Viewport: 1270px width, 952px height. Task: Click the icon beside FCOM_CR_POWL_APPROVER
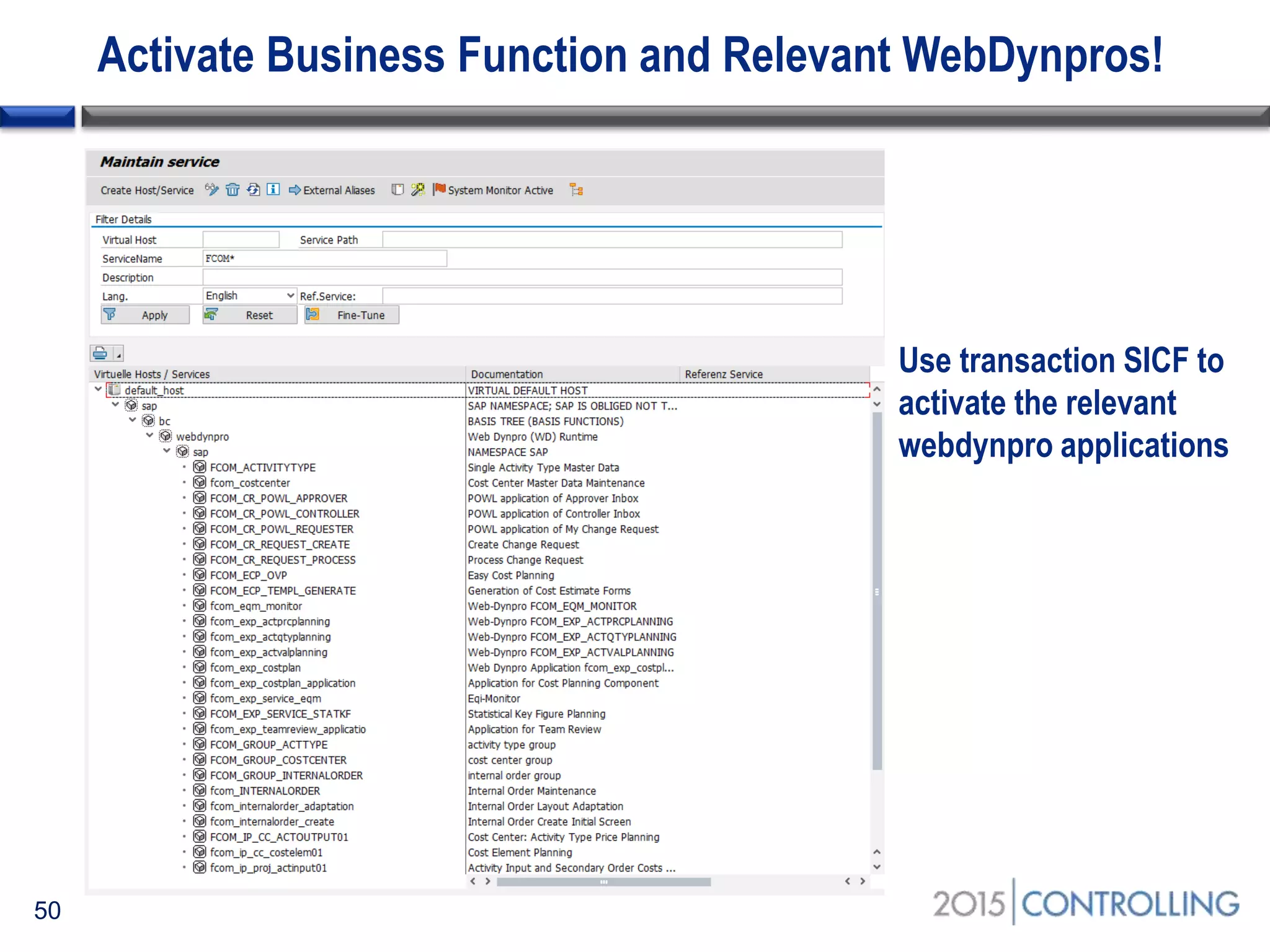pyautogui.click(x=200, y=498)
